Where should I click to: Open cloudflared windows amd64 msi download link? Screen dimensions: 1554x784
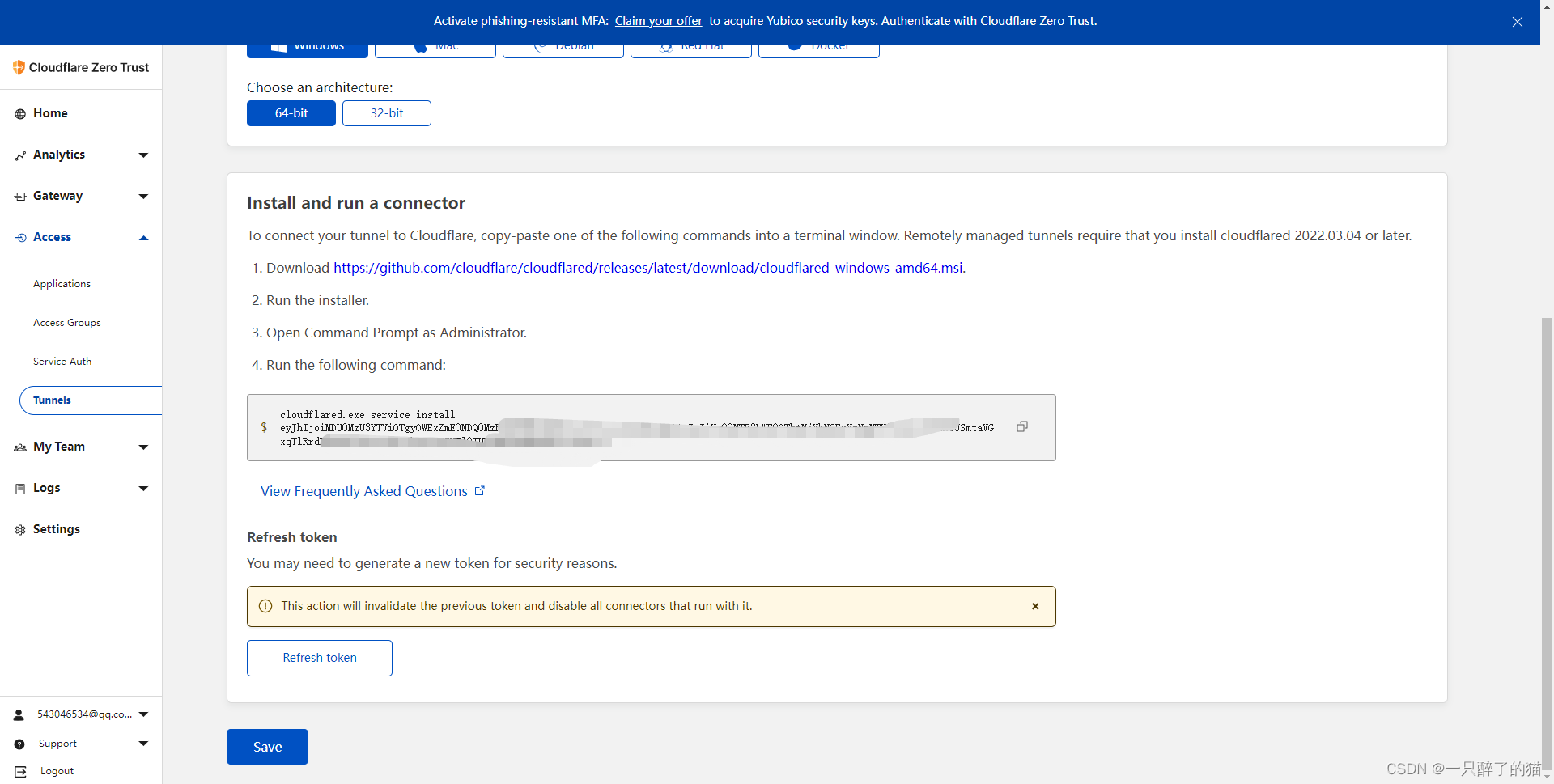(x=648, y=268)
